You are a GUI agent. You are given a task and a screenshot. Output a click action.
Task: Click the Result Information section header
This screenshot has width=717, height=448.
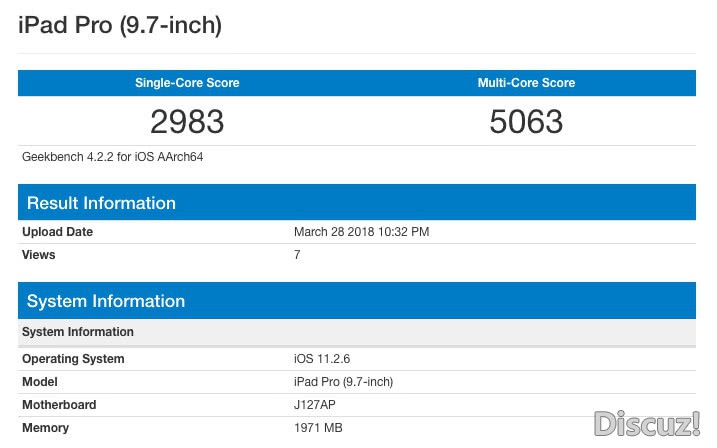pyautogui.click(x=101, y=203)
